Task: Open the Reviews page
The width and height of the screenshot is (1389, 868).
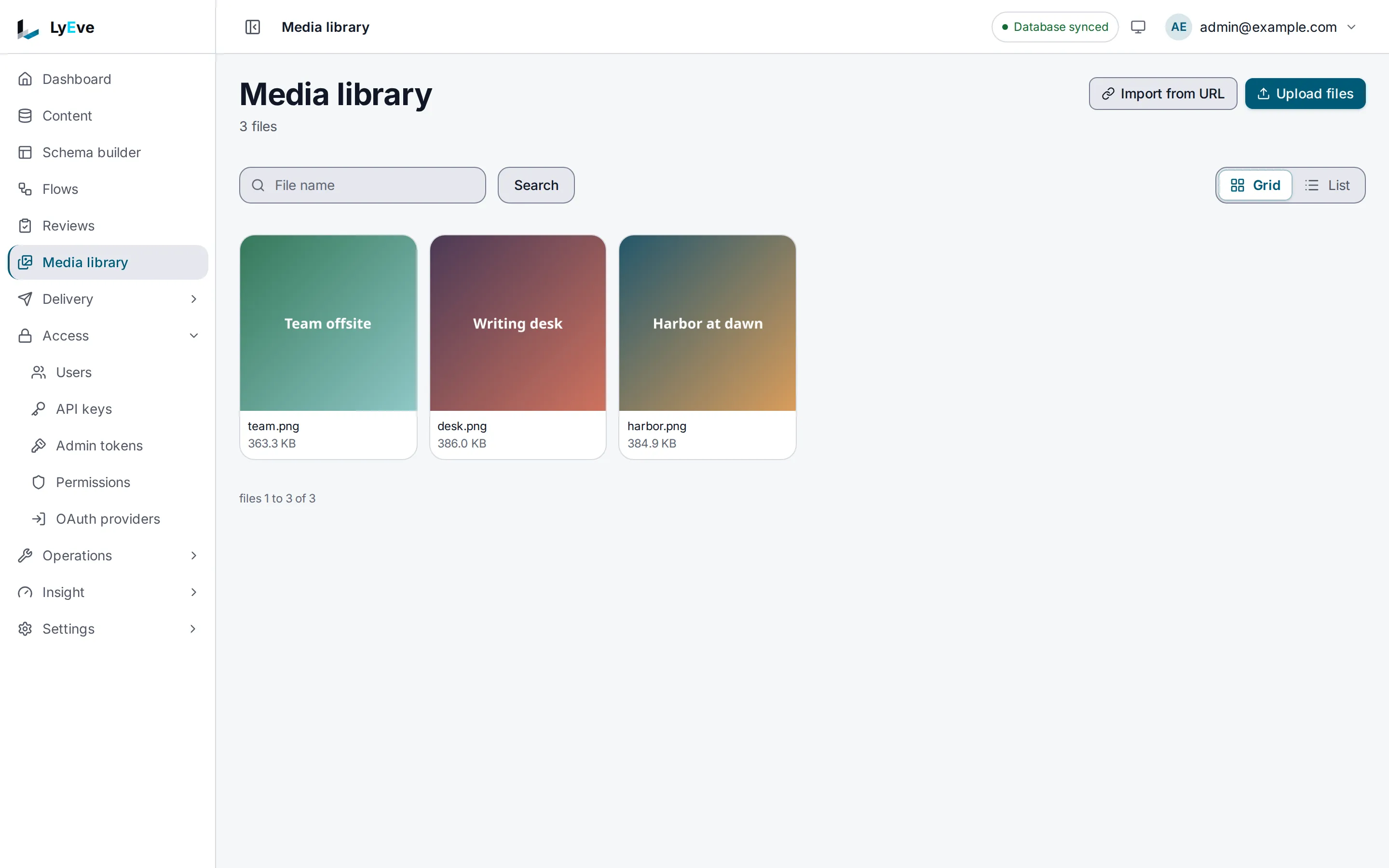Action: click(x=108, y=226)
